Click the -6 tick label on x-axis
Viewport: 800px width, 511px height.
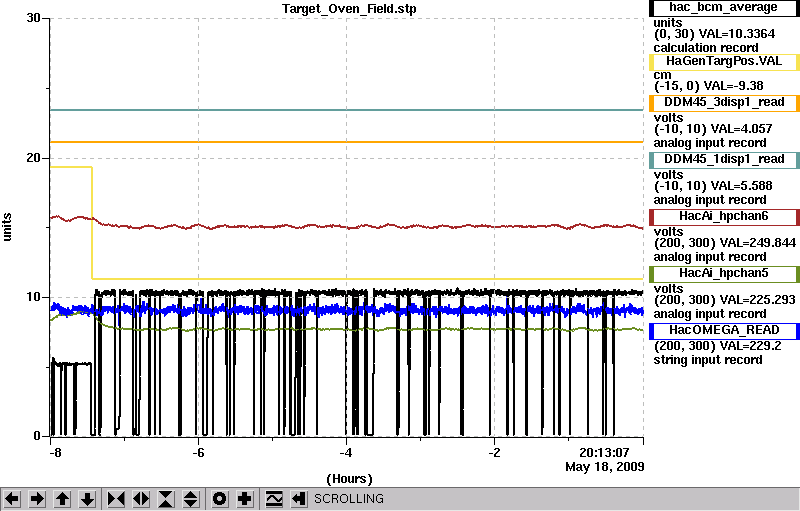pyautogui.click(x=198, y=453)
